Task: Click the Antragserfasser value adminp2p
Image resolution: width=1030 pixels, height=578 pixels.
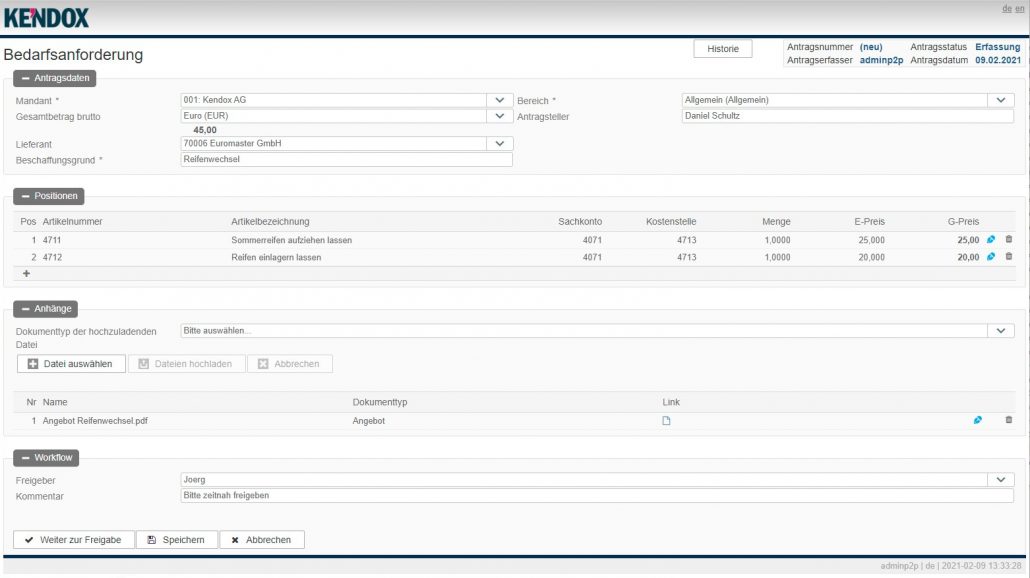Action: pyautogui.click(x=882, y=60)
